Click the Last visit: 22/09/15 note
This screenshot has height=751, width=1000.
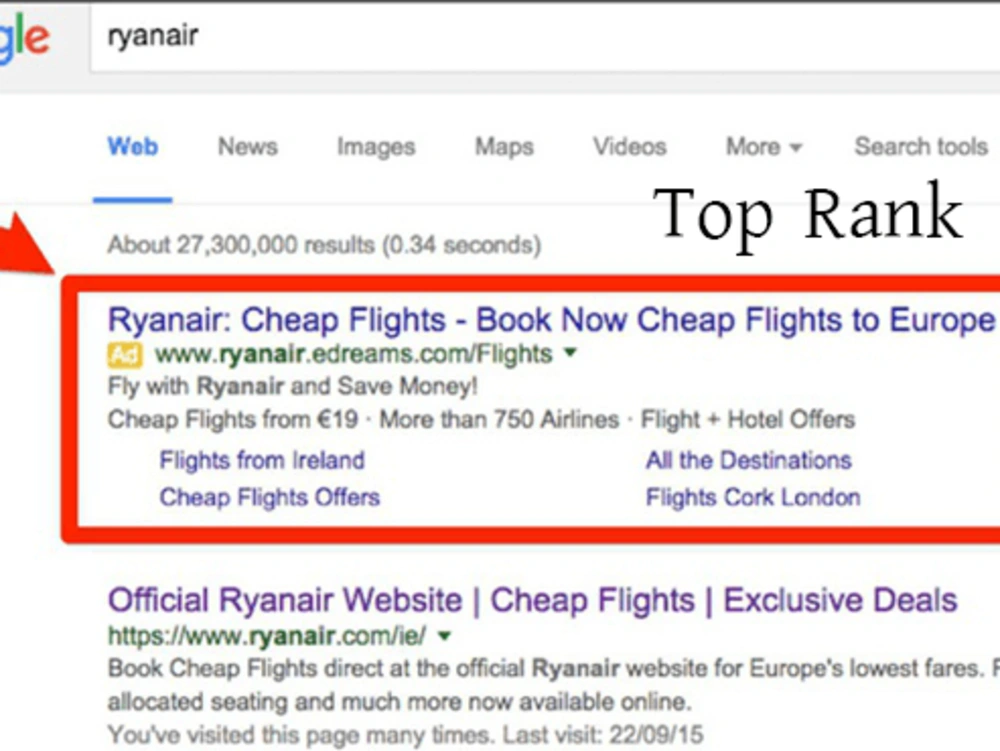tap(603, 735)
